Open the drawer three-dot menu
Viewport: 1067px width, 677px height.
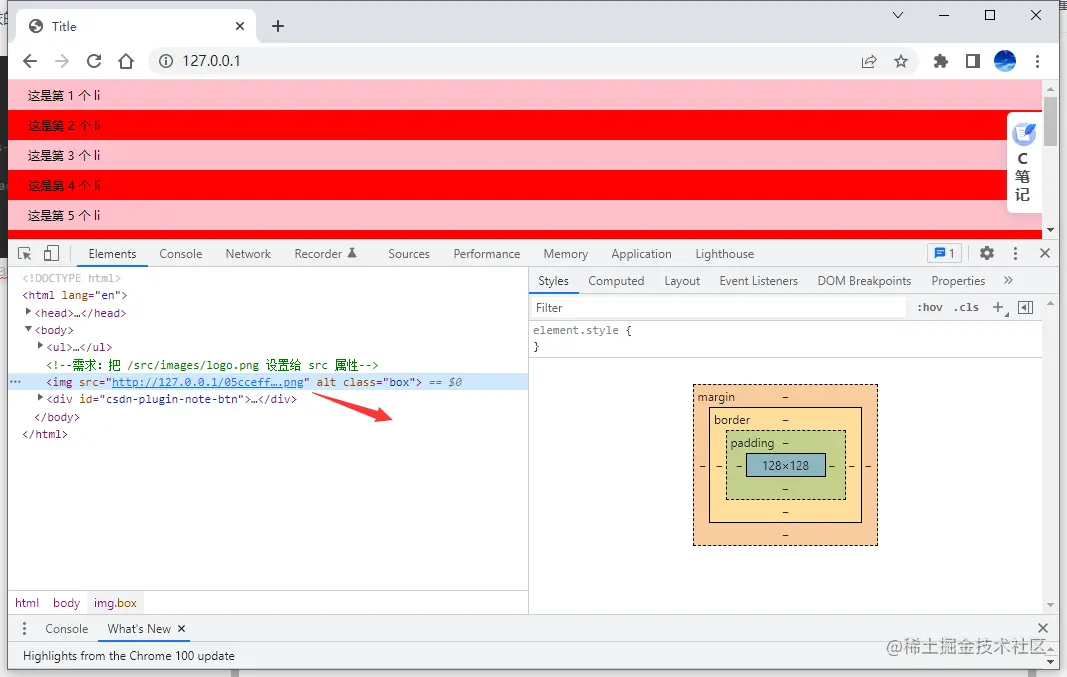[x=24, y=629]
